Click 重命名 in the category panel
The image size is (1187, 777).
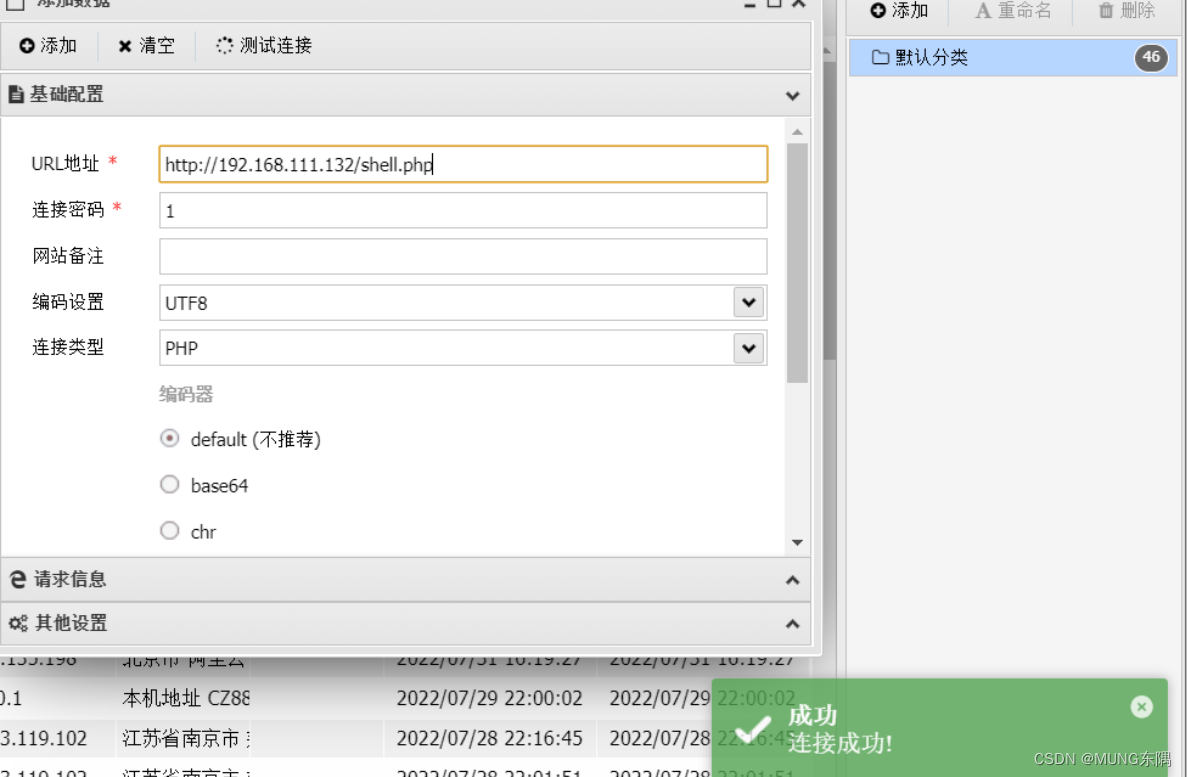tap(1013, 11)
